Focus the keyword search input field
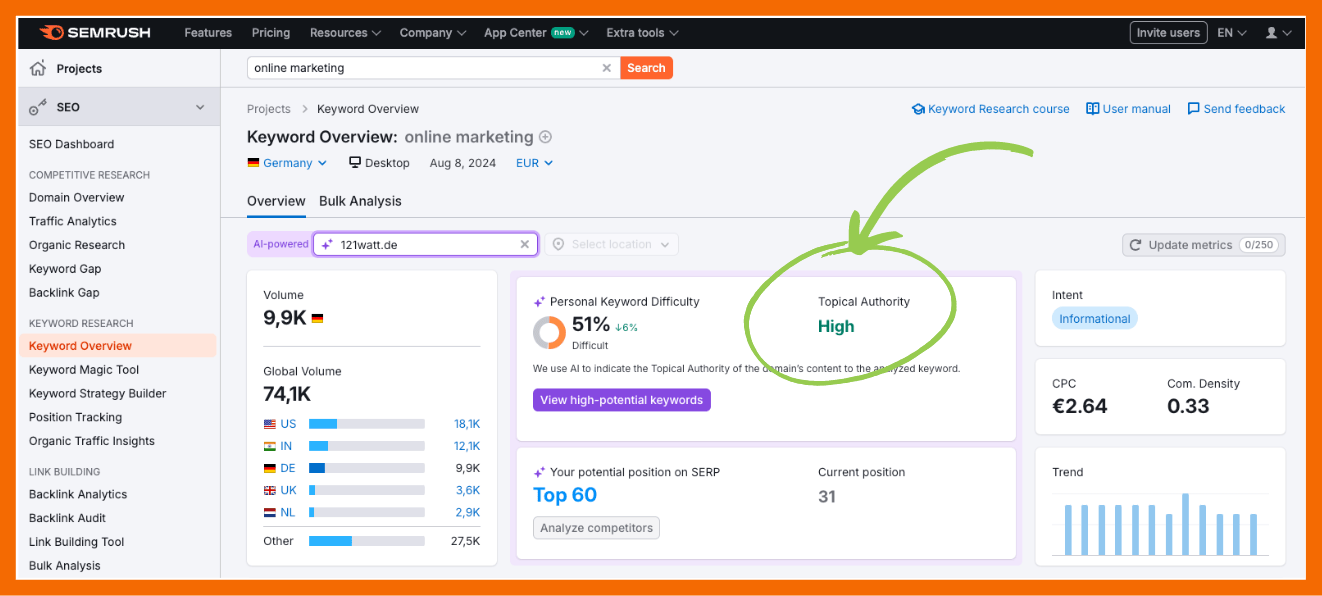This screenshot has height=596, width=1322. click(x=425, y=68)
